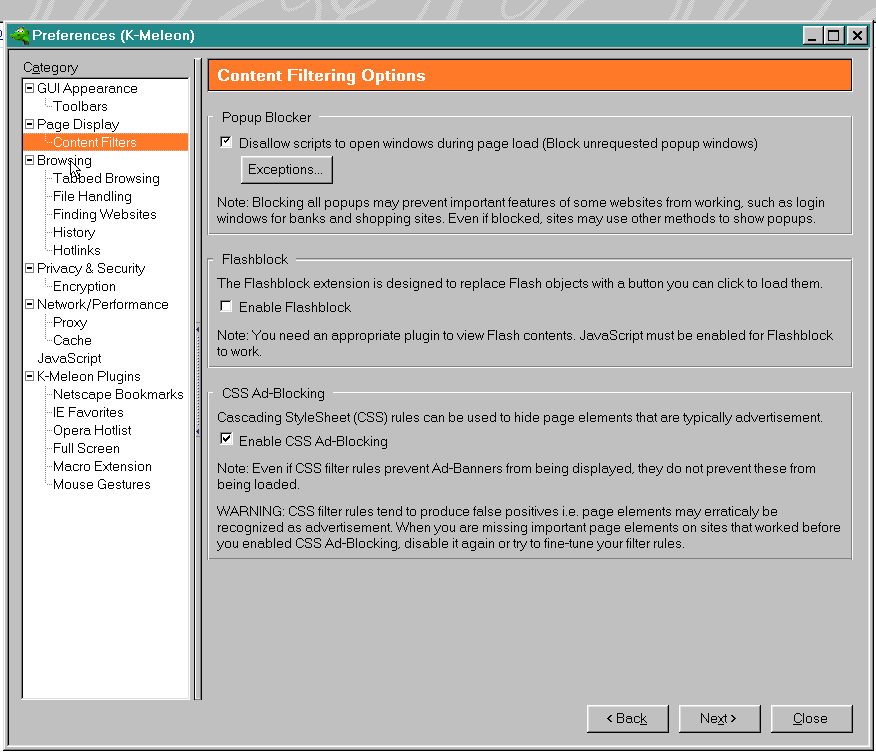Toggle the popup blocker checkbox
Image resolution: width=876 pixels, height=754 pixels.
[226, 143]
